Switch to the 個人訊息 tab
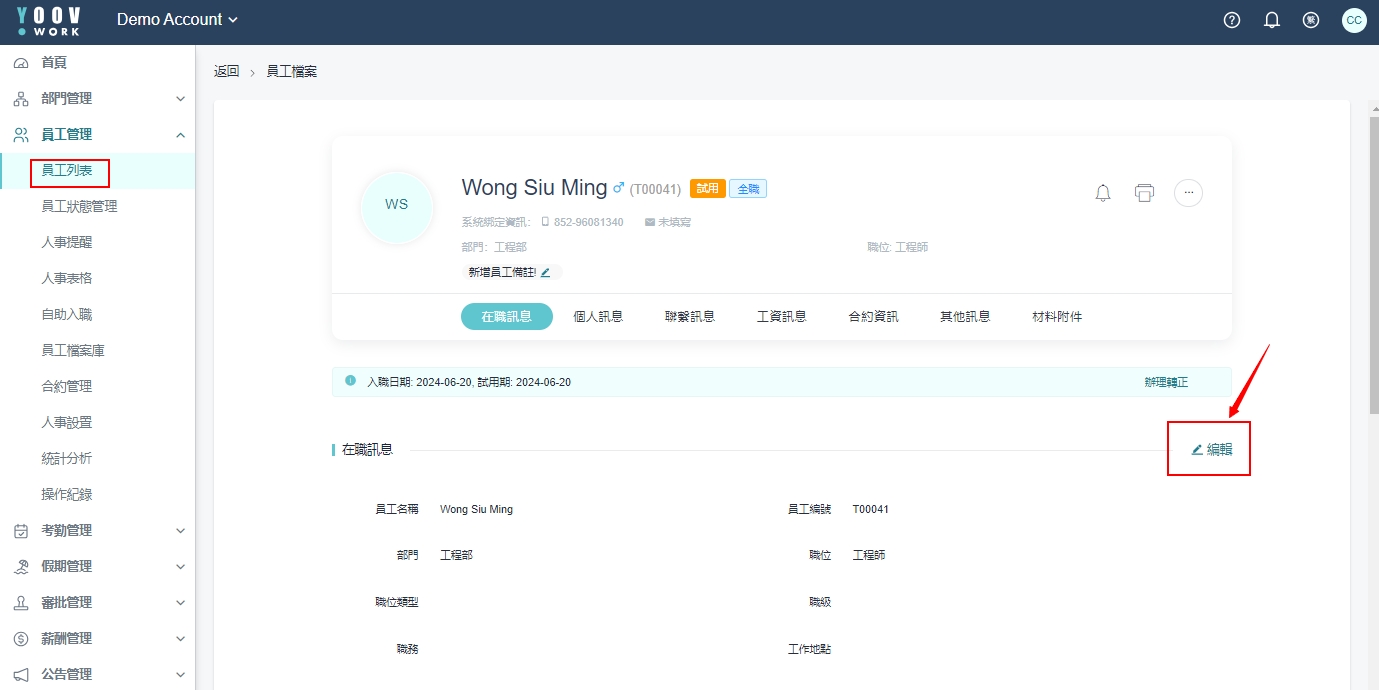The image size is (1379, 690). coord(598,316)
